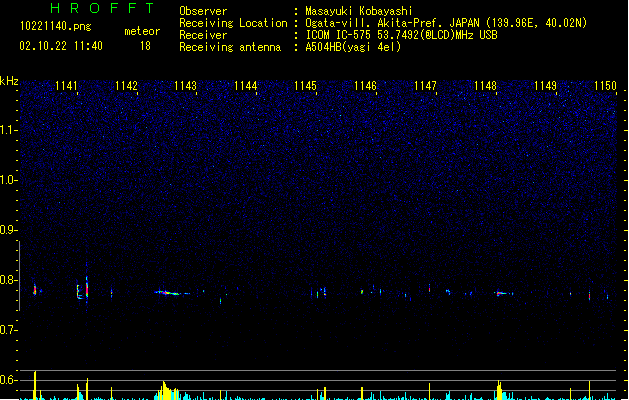This screenshot has width=629, height=400.
Task: Click time marker 1143
Action: 185,86
